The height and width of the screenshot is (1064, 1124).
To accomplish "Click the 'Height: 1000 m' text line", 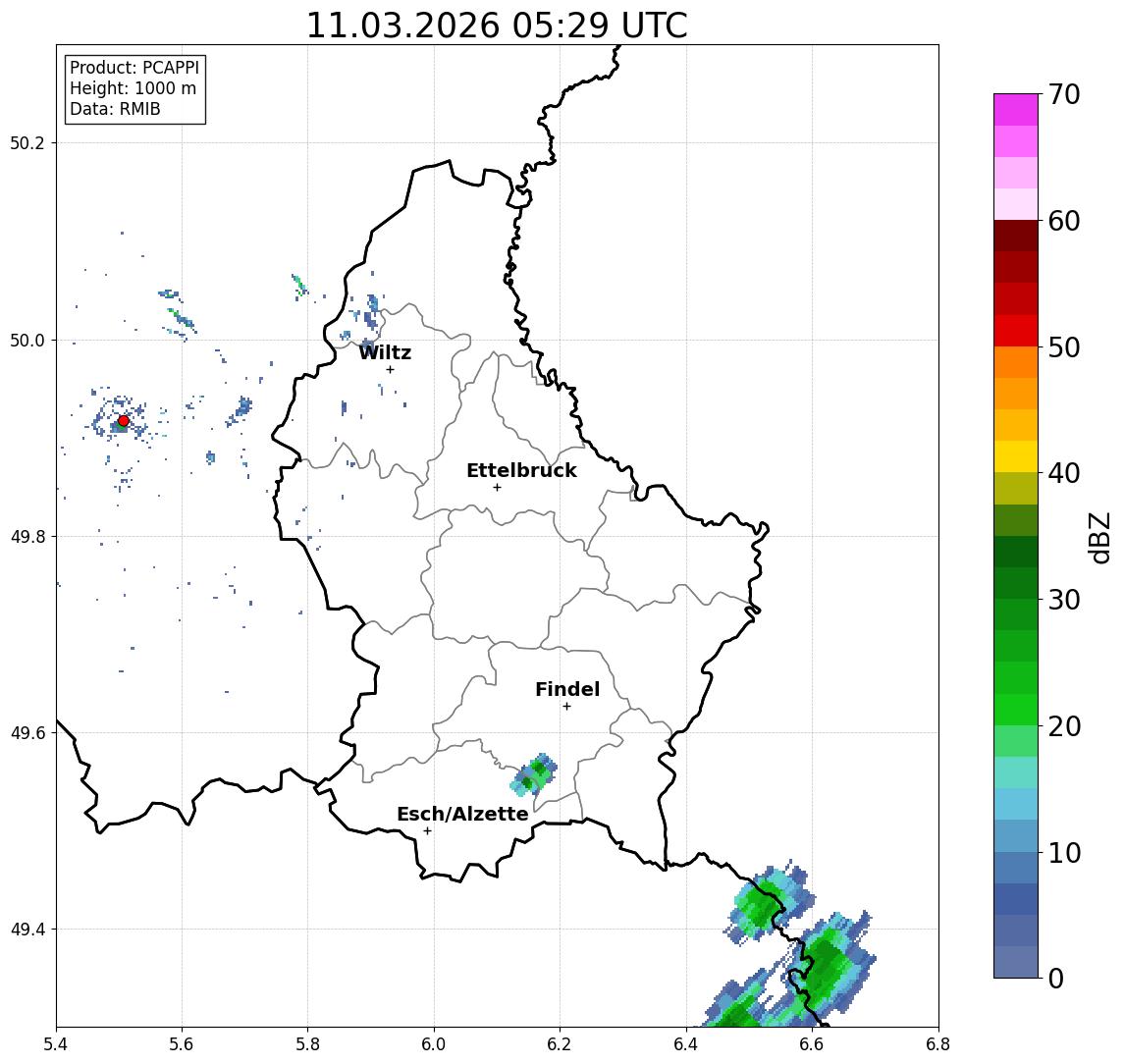I will 133,88.
